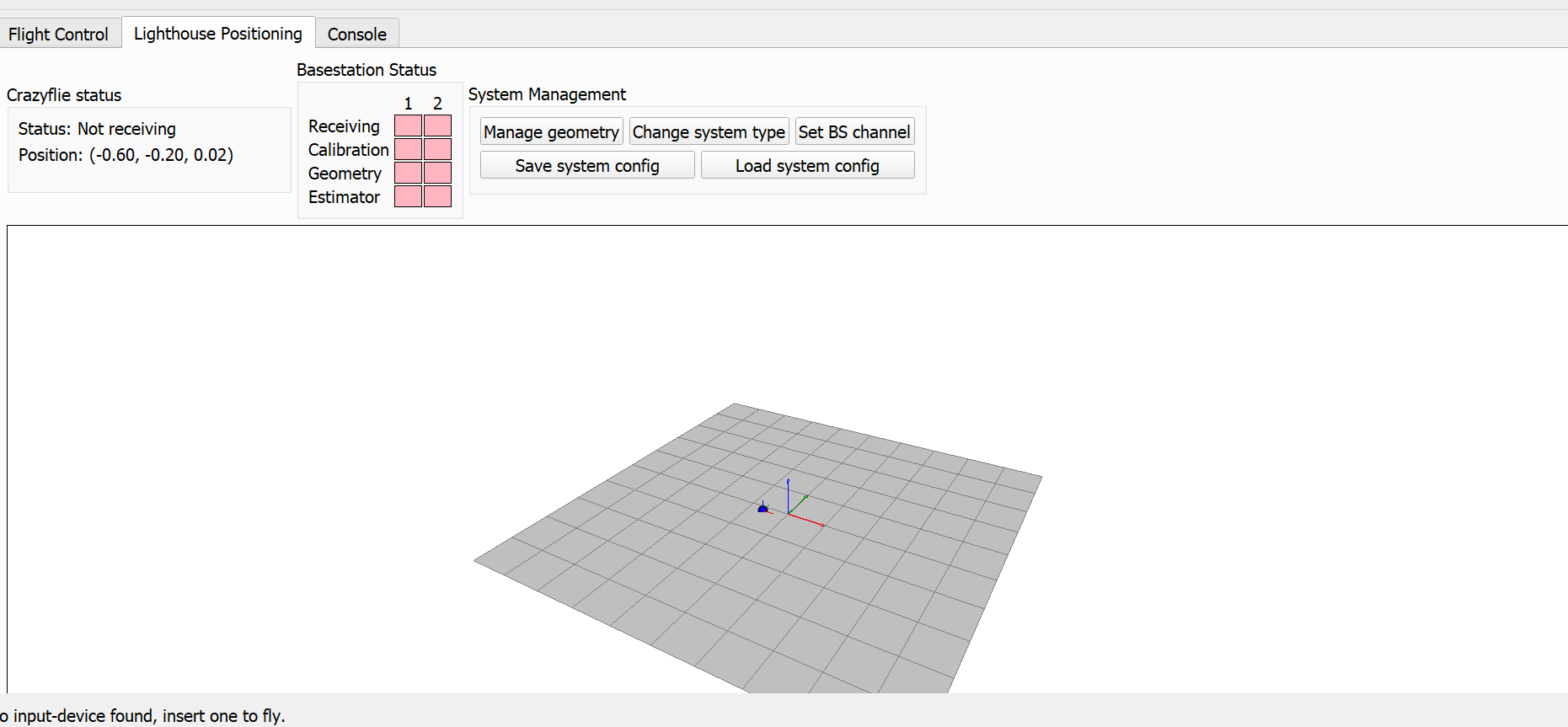The height and width of the screenshot is (727, 1568).
Task: Click Set BS channel button
Action: coord(854,132)
